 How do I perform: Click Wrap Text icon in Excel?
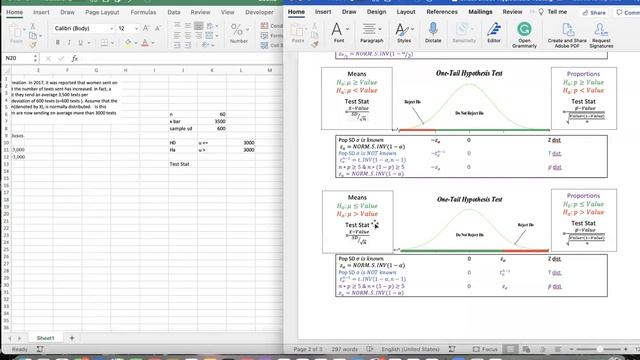pos(210,26)
